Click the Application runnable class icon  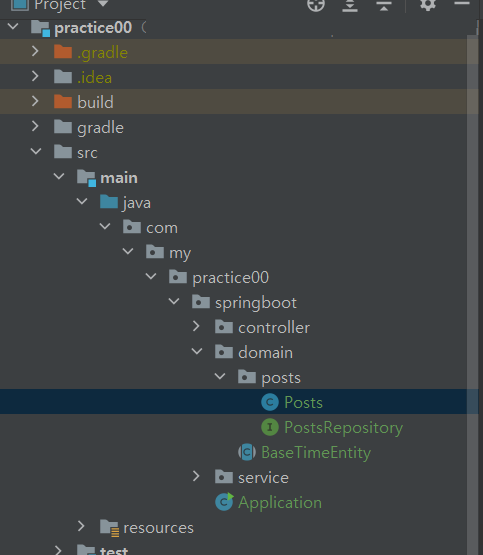point(224,502)
